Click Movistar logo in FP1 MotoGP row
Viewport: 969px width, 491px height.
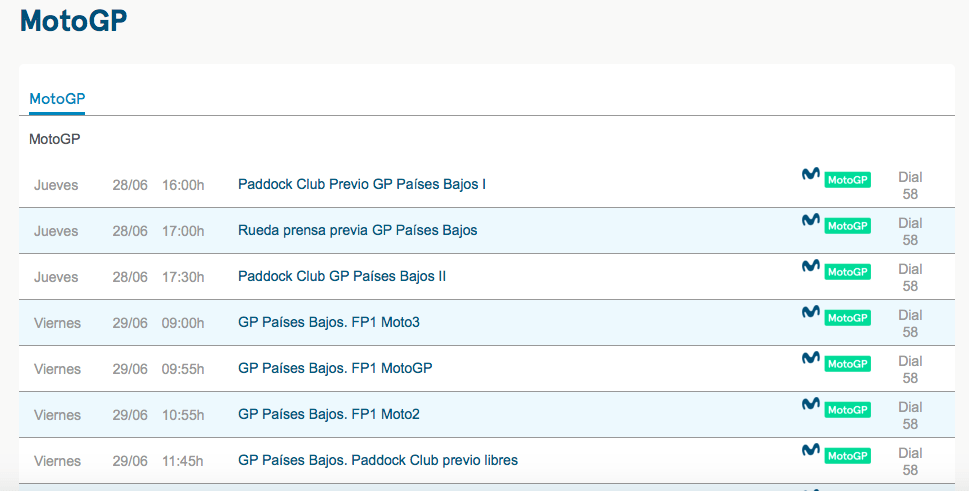[811, 358]
